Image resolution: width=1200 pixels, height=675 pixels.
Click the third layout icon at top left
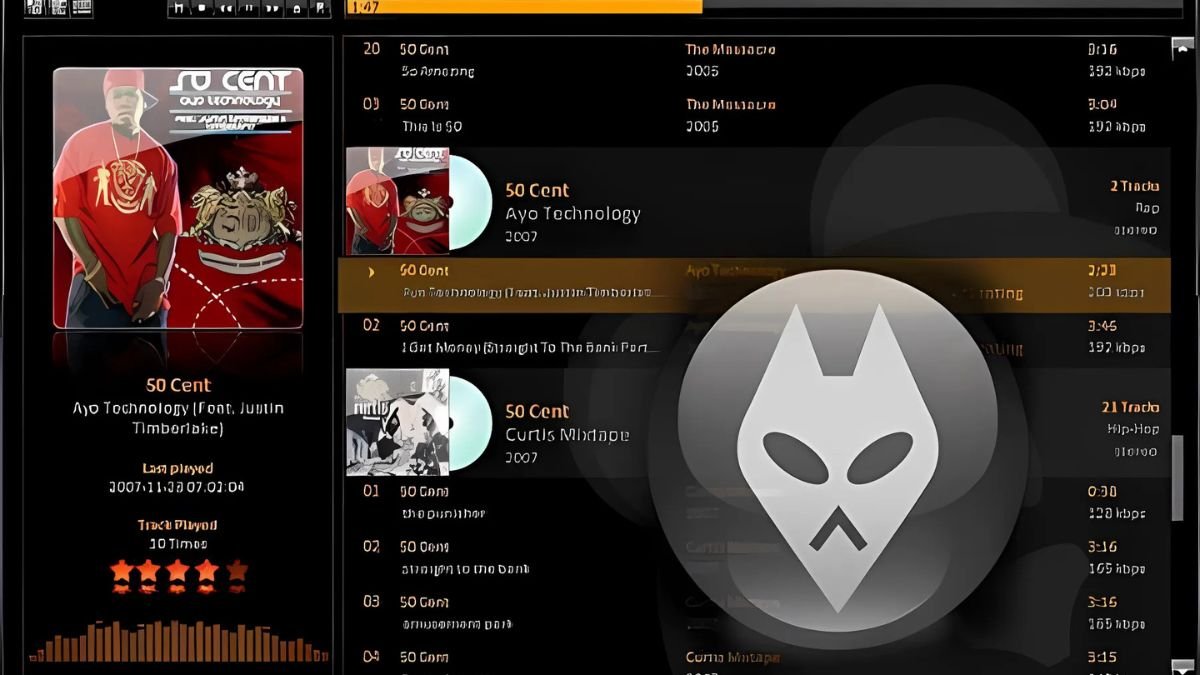pyautogui.click(x=81, y=8)
